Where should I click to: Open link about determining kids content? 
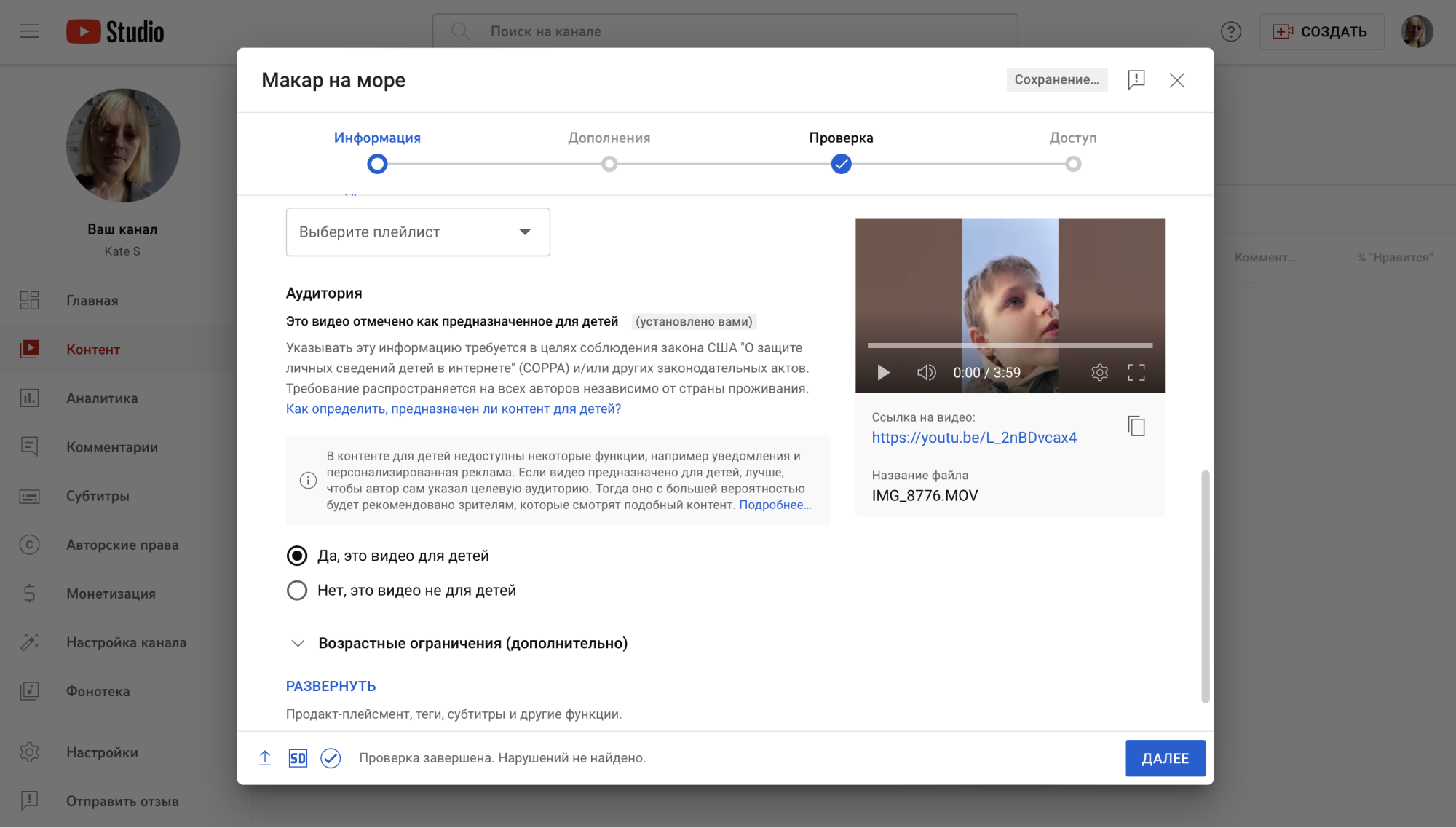pos(454,409)
